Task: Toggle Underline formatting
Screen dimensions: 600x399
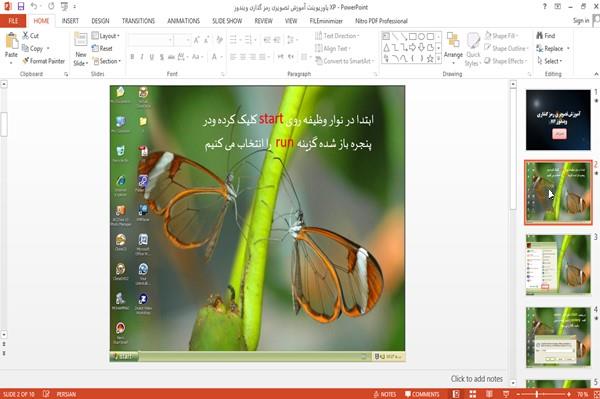Action: [x=152, y=57]
